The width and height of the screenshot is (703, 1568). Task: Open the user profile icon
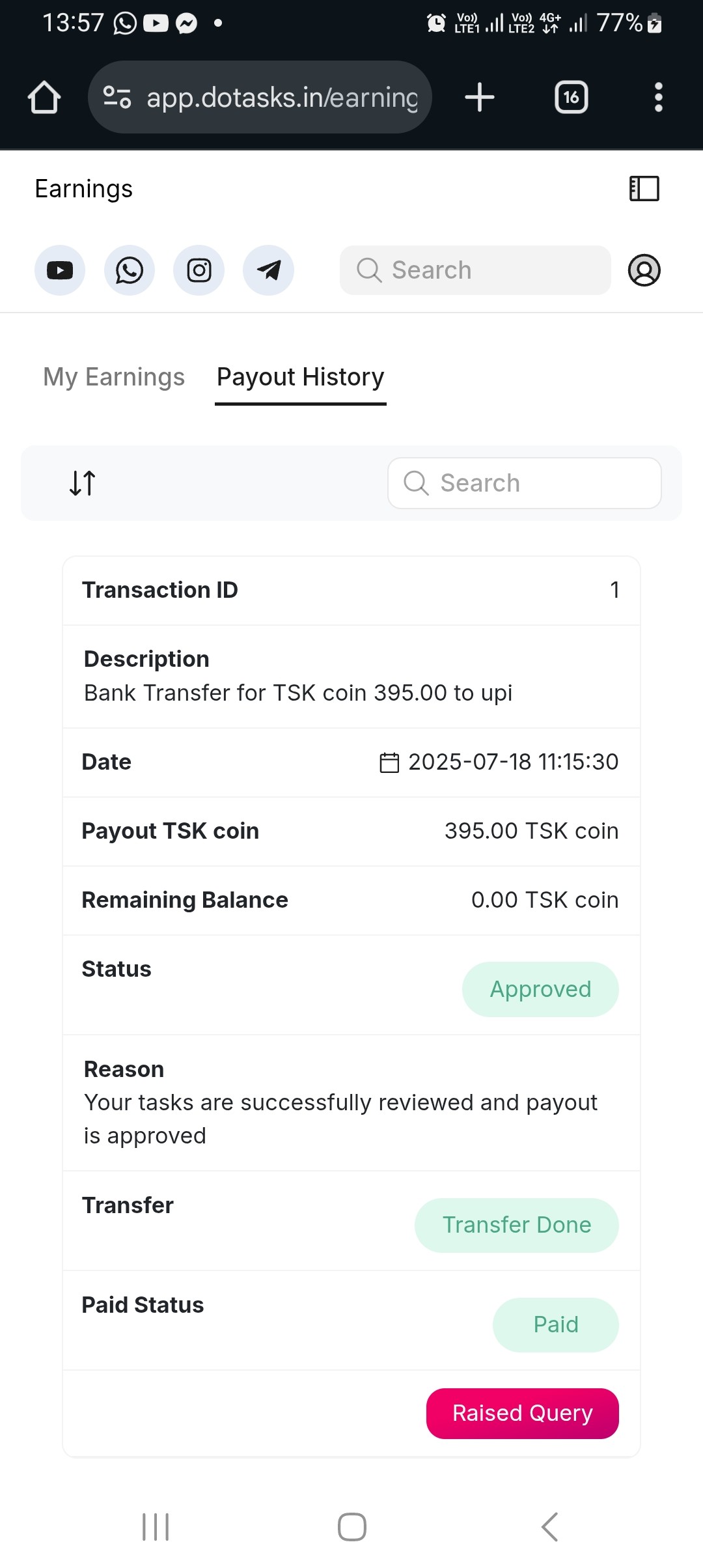[x=644, y=270]
